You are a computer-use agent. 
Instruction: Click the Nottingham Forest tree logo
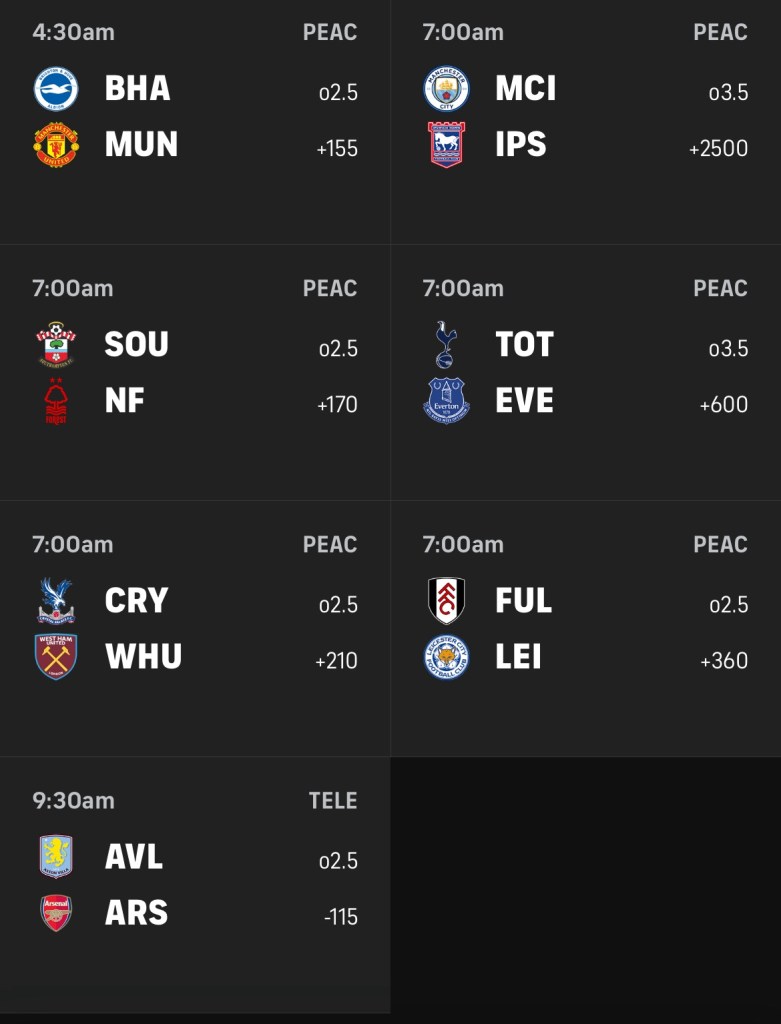point(56,401)
